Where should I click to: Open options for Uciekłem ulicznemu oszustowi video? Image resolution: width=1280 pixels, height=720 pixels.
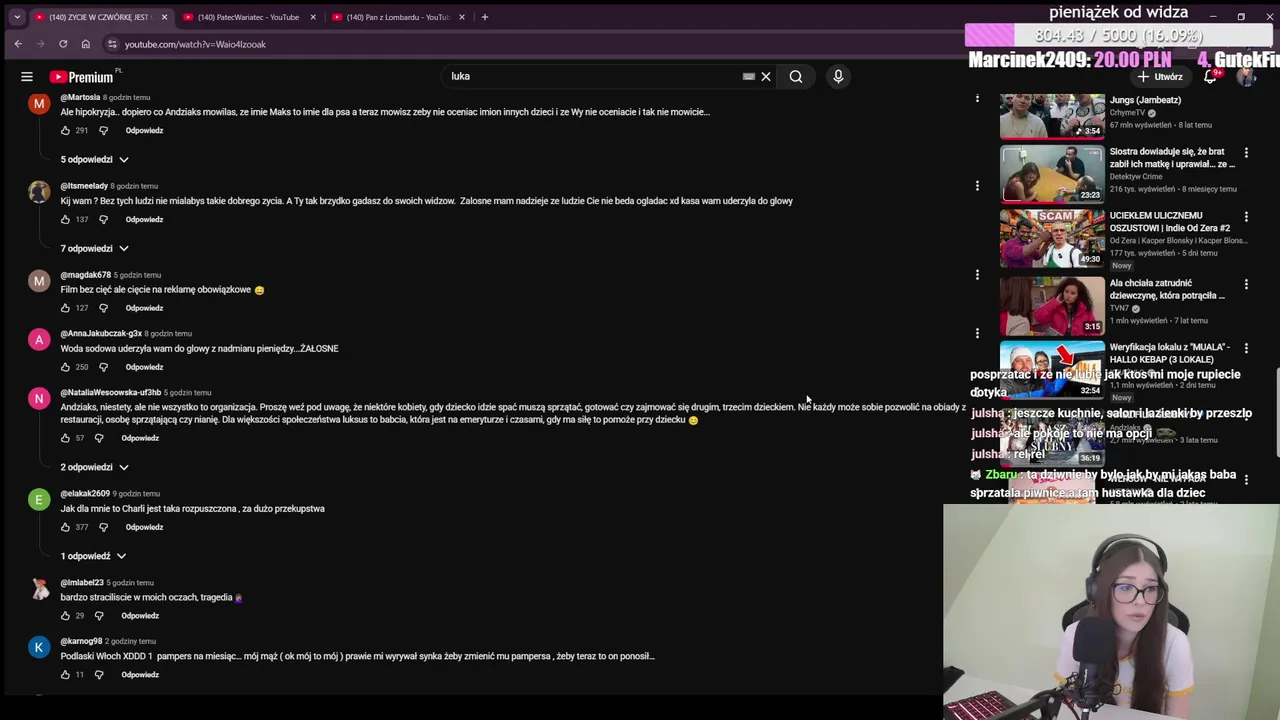tap(1246, 217)
